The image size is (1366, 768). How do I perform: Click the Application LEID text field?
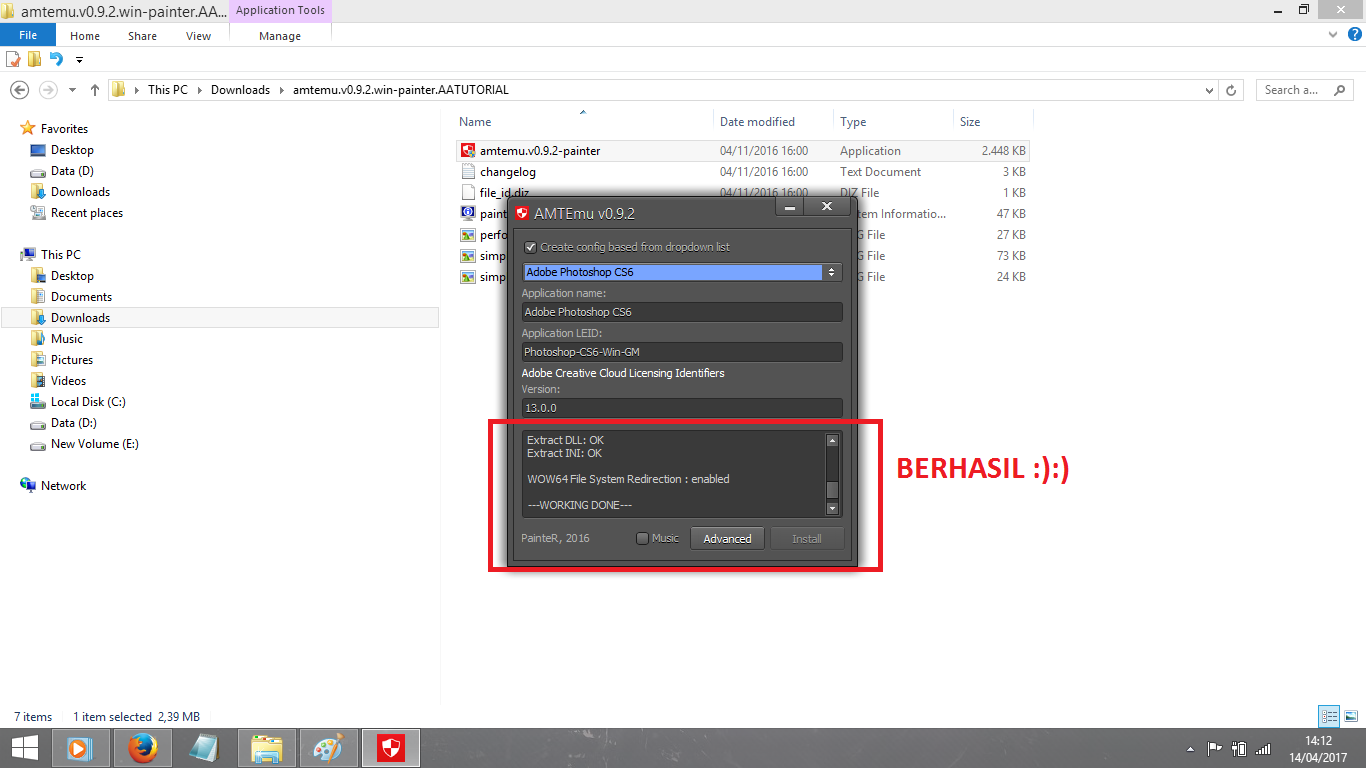[682, 352]
